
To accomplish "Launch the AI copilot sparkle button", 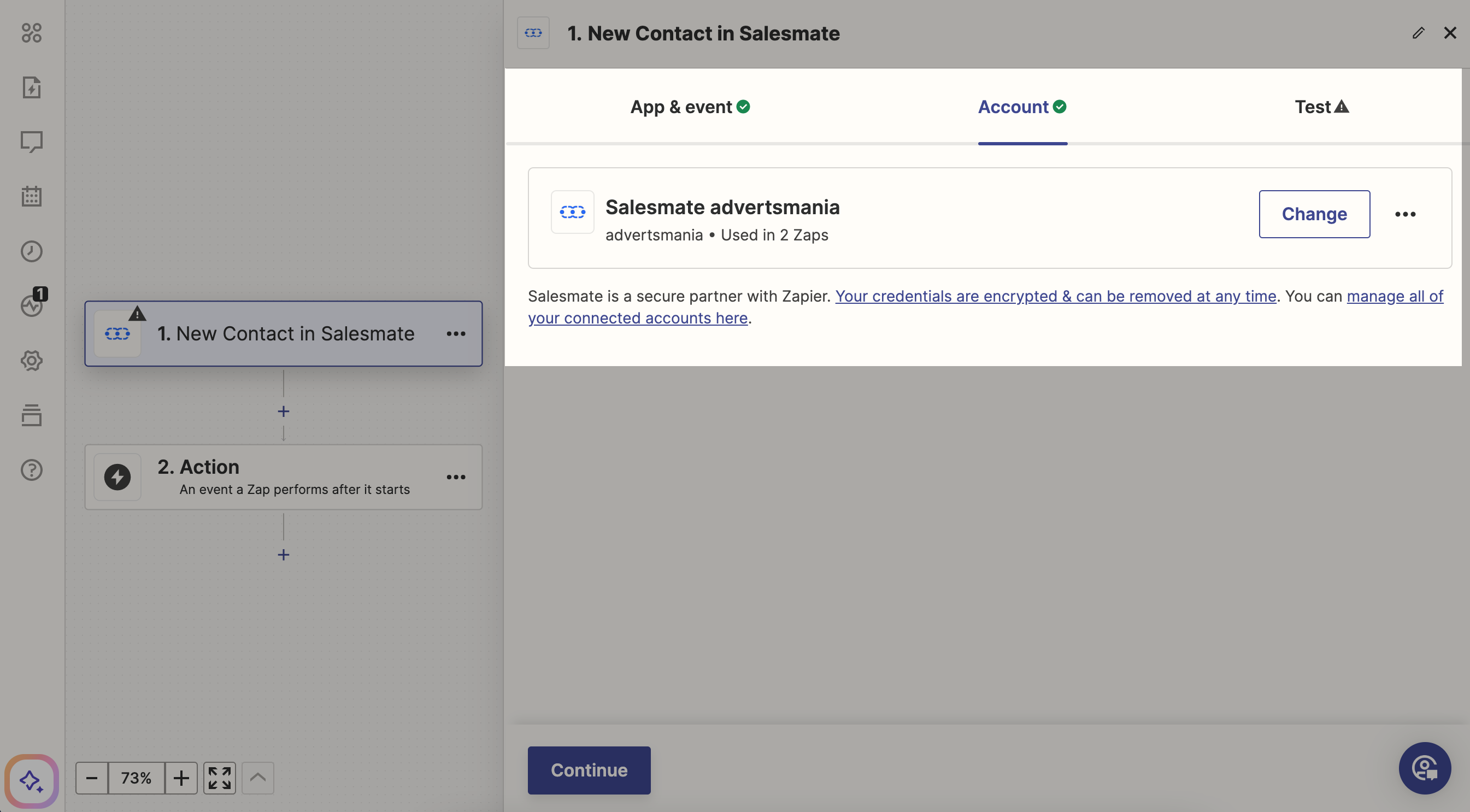I will tap(31, 780).
